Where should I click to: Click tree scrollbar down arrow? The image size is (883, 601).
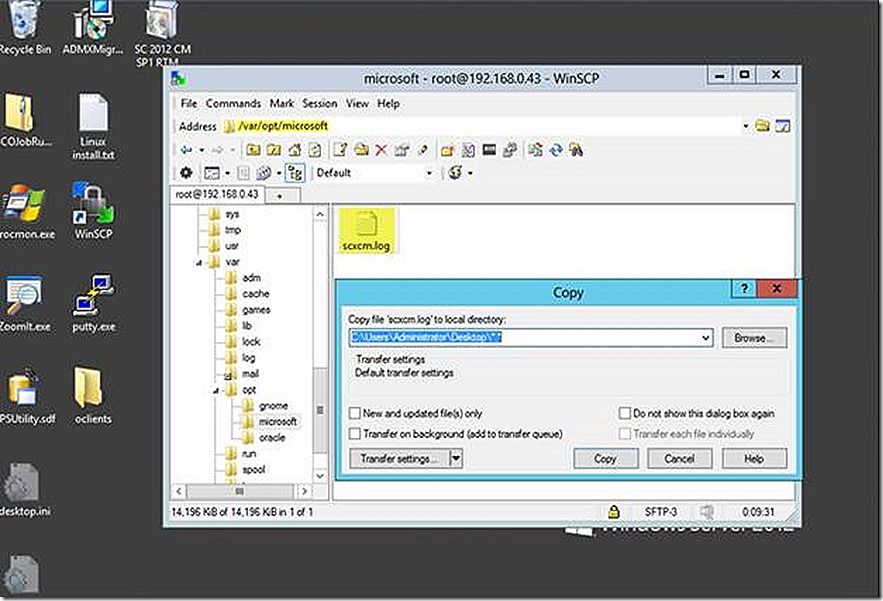320,477
